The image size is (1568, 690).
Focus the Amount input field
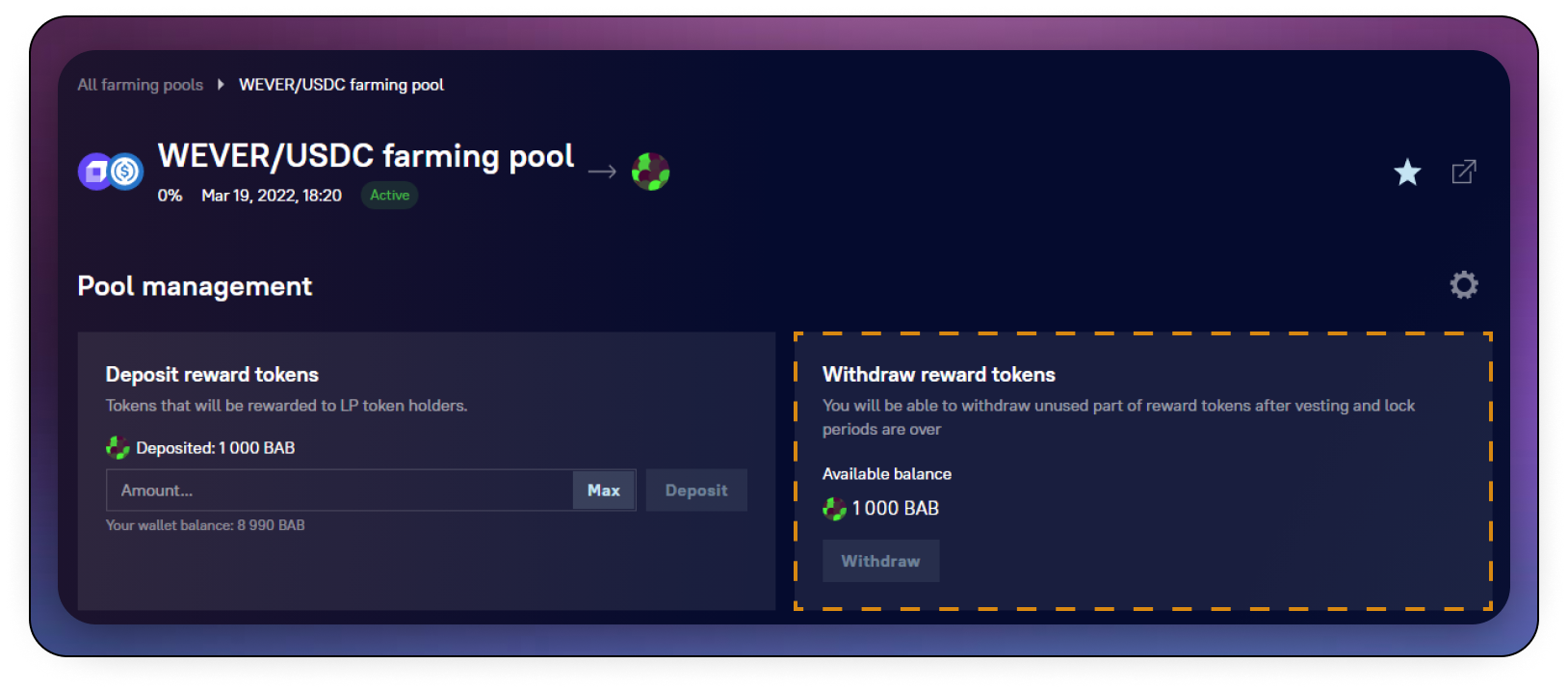point(339,491)
